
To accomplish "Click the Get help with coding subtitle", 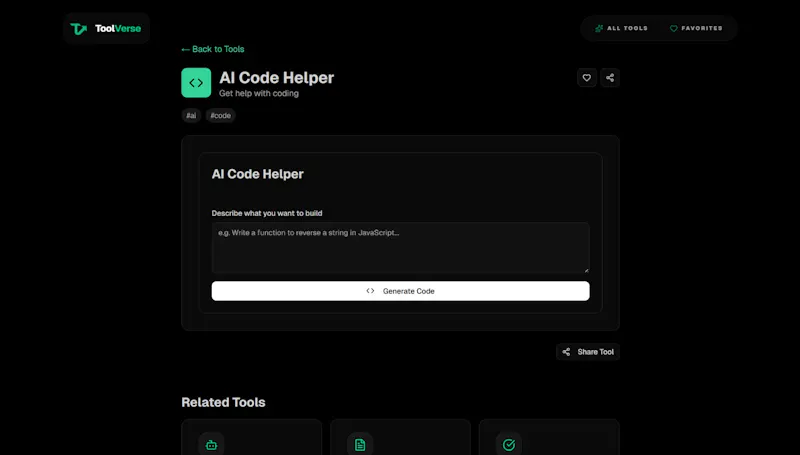I will (x=259, y=93).
